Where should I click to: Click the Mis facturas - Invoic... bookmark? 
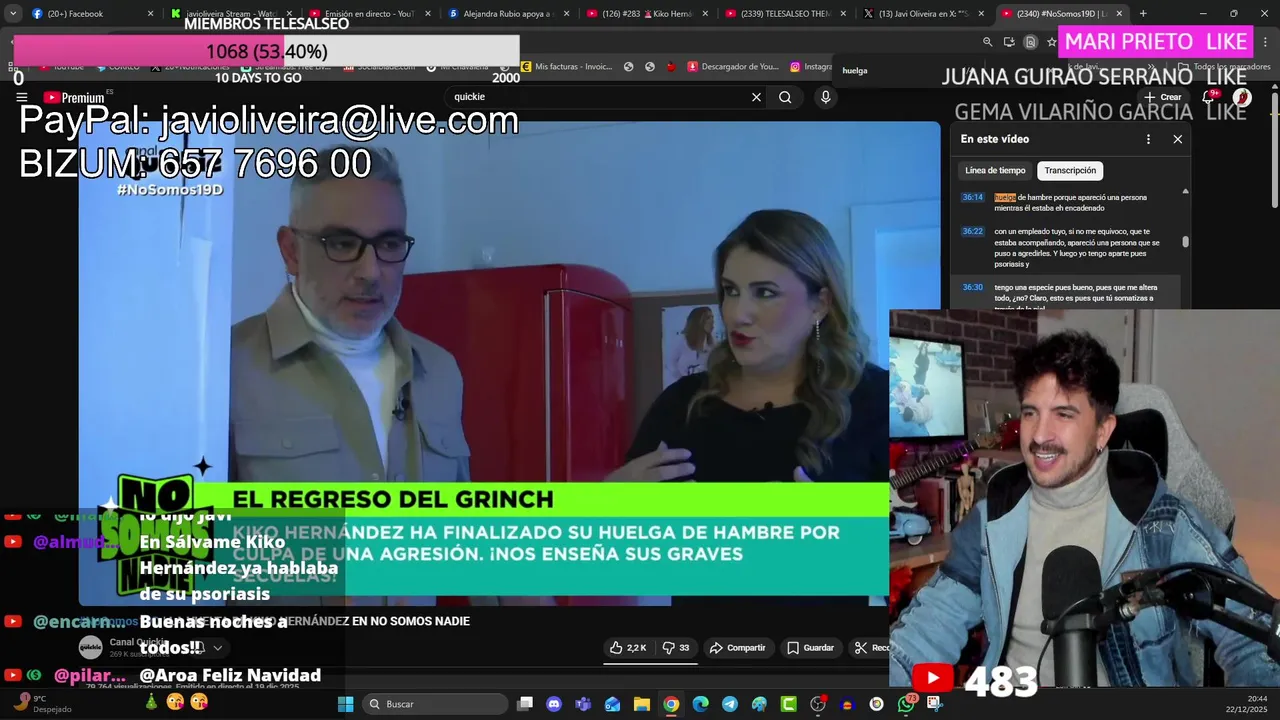[x=566, y=67]
